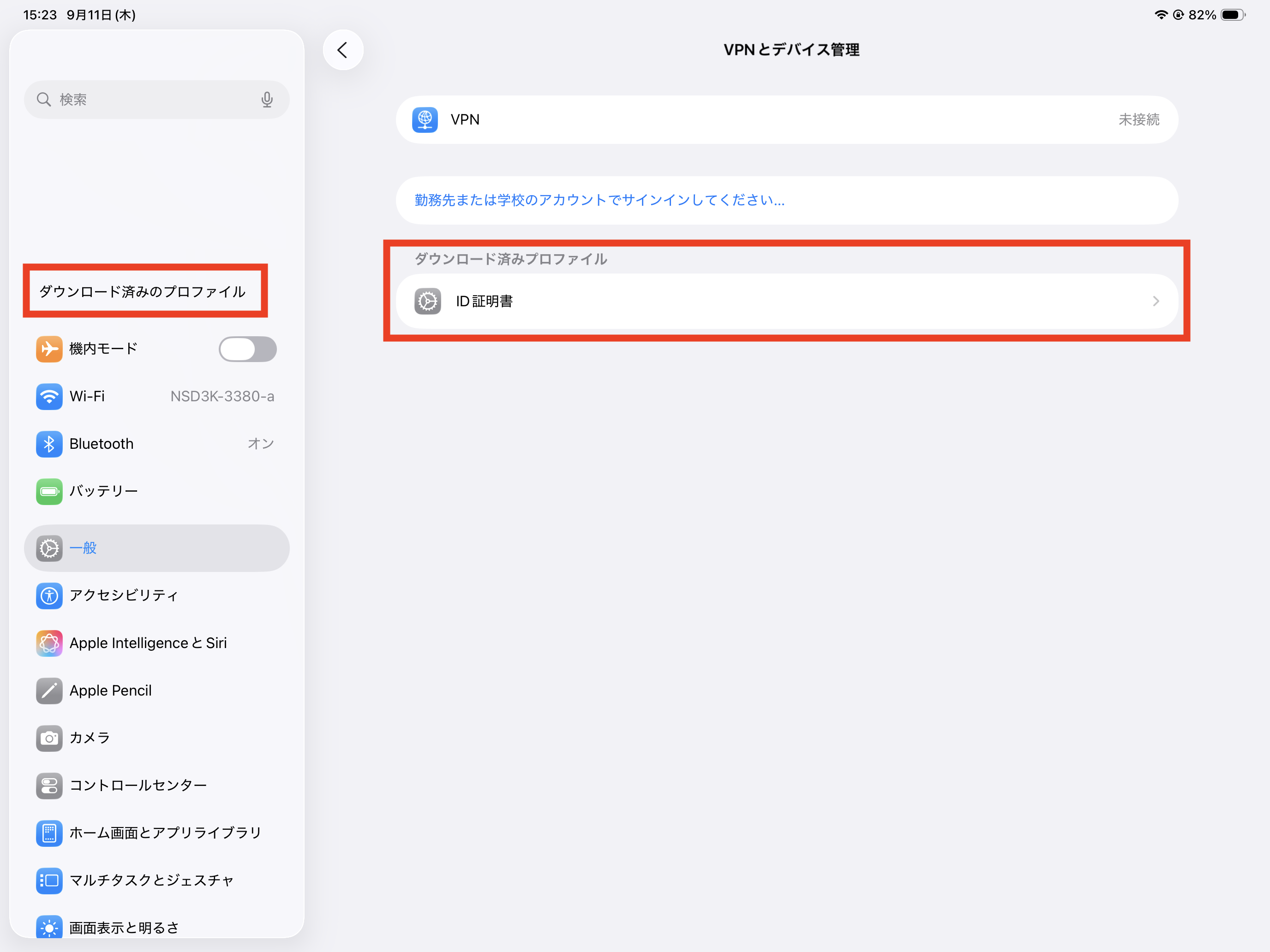Expand the ID証明書 profile chevron

point(1155,301)
